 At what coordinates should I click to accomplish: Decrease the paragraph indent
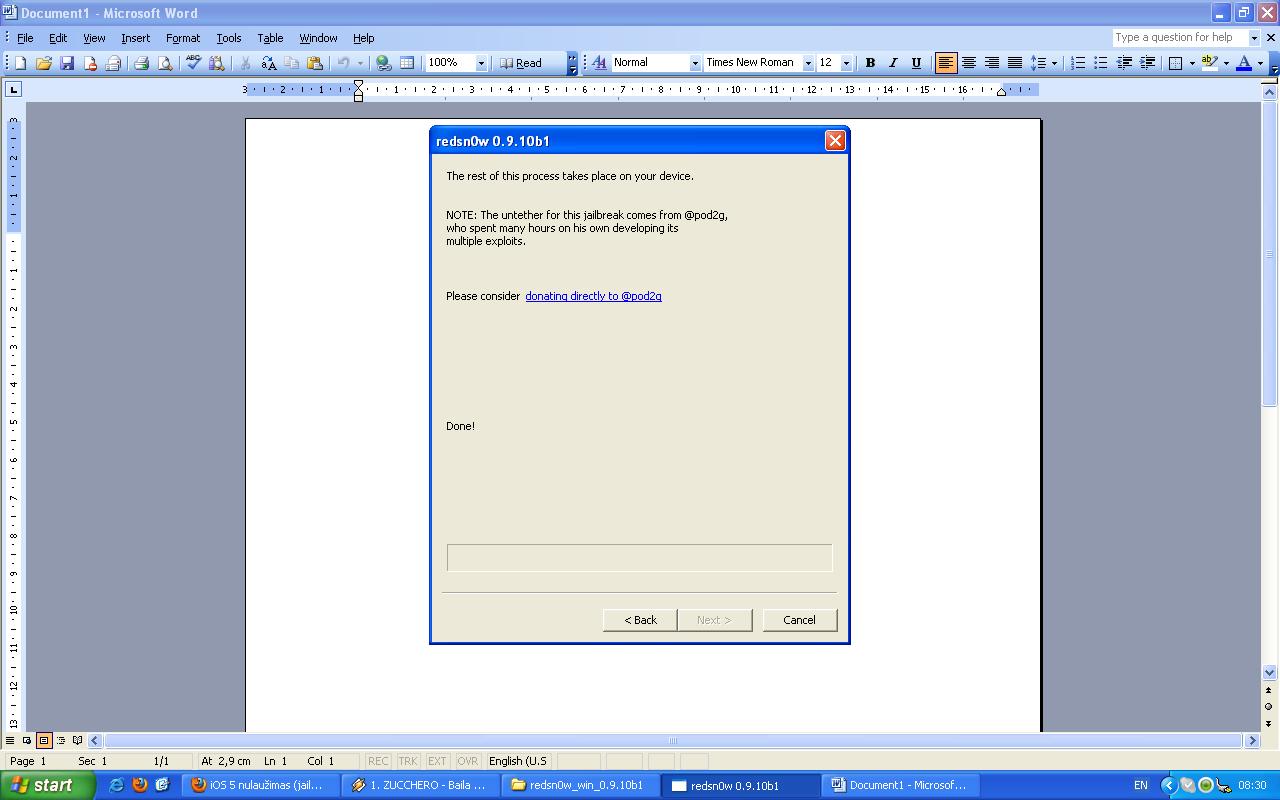pos(1124,63)
